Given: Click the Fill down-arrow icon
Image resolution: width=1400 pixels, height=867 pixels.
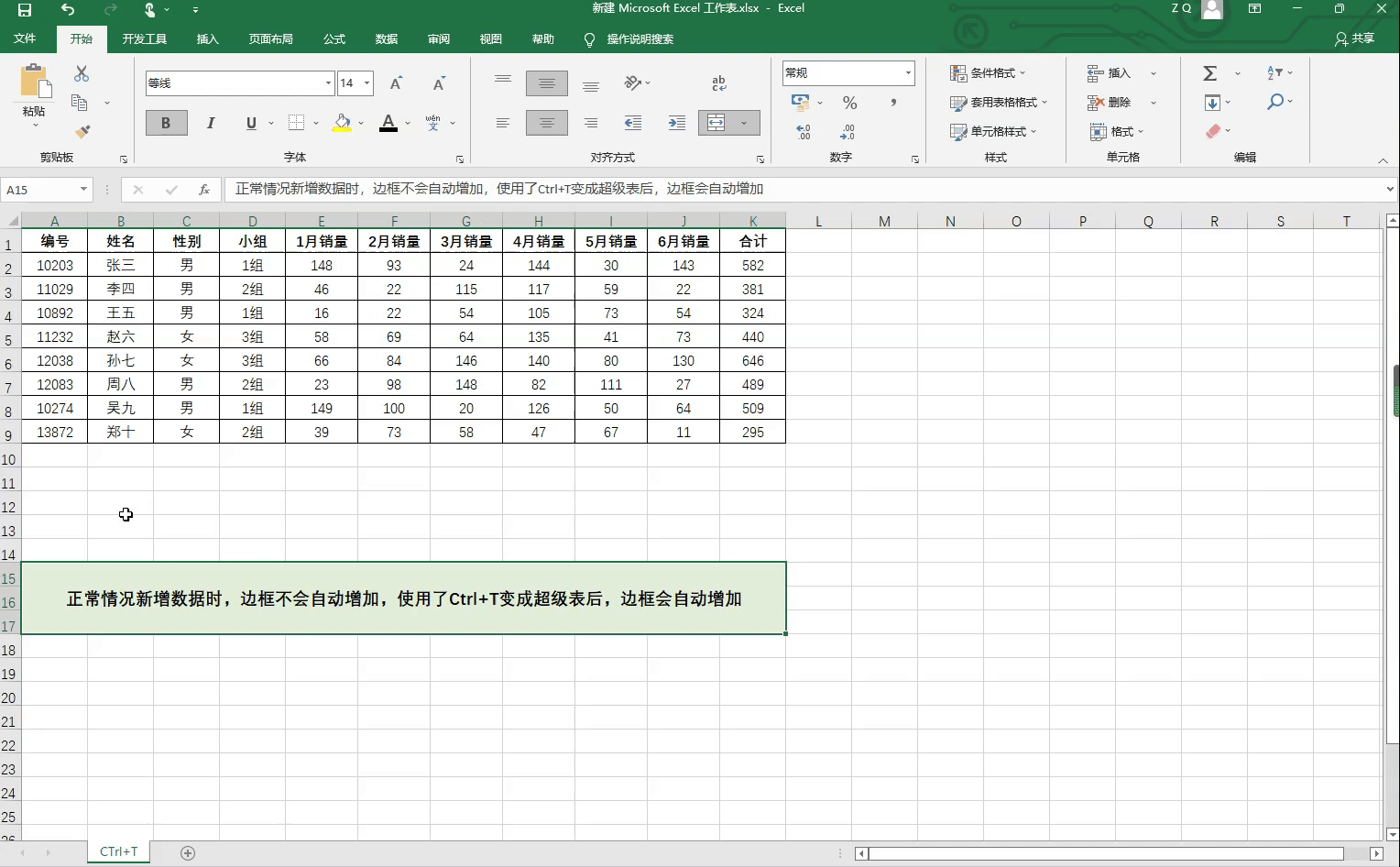Looking at the screenshot, I should point(1212,103).
